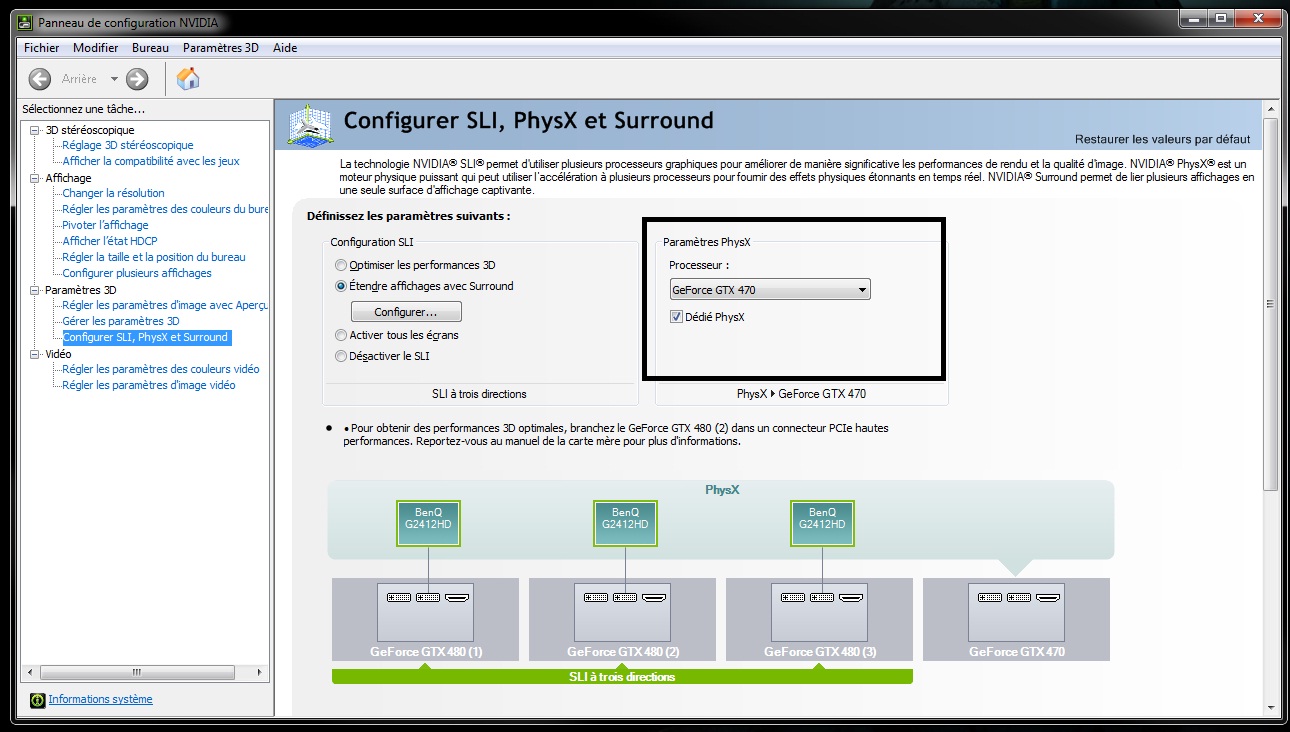Click the green SLI à trois directions bar
Image resolution: width=1290 pixels, height=732 pixels.
pos(622,677)
